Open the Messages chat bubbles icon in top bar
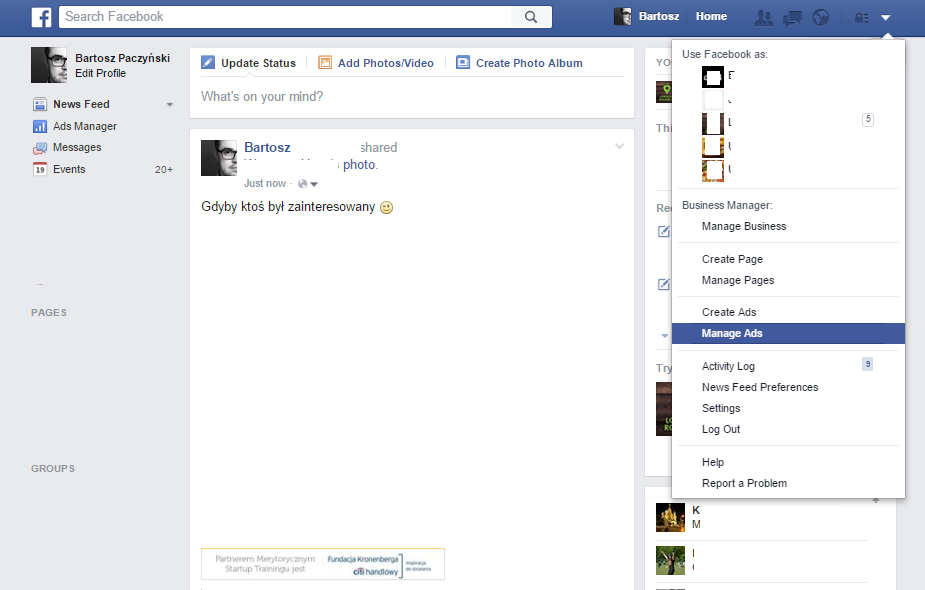Image resolution: width=925 pixels, height=590 pixels. [x=792, y=18]
